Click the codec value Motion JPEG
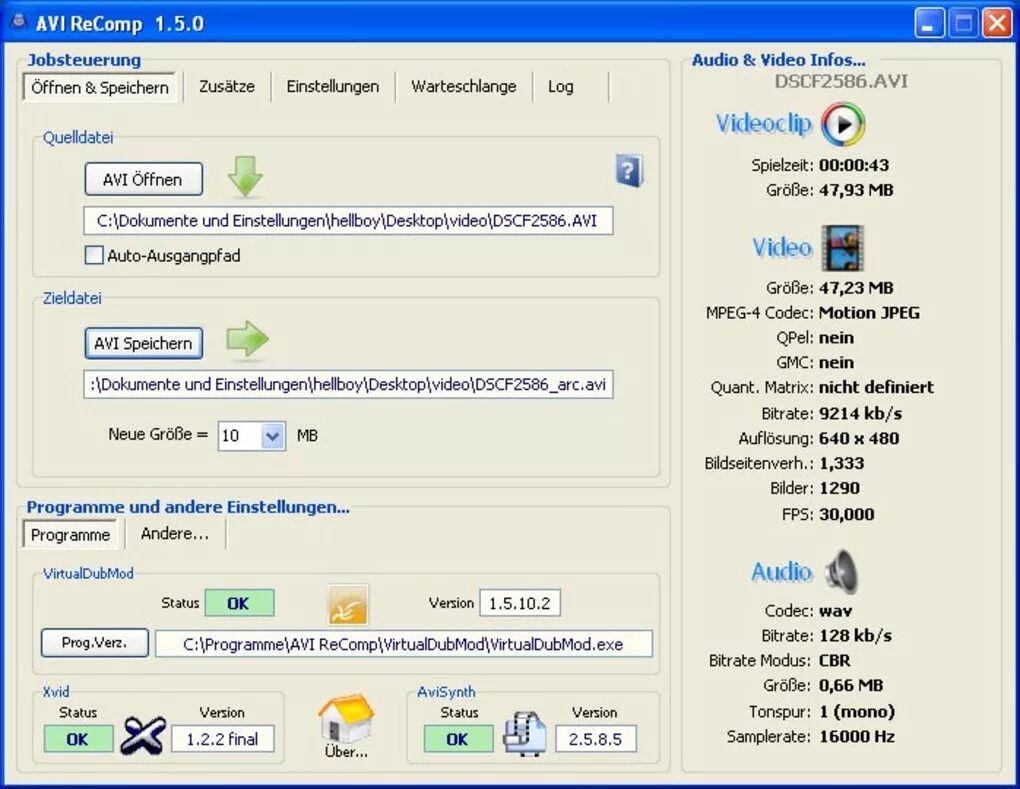The image size is (1020, 789). pyautogui.click(x=869, y=313)
